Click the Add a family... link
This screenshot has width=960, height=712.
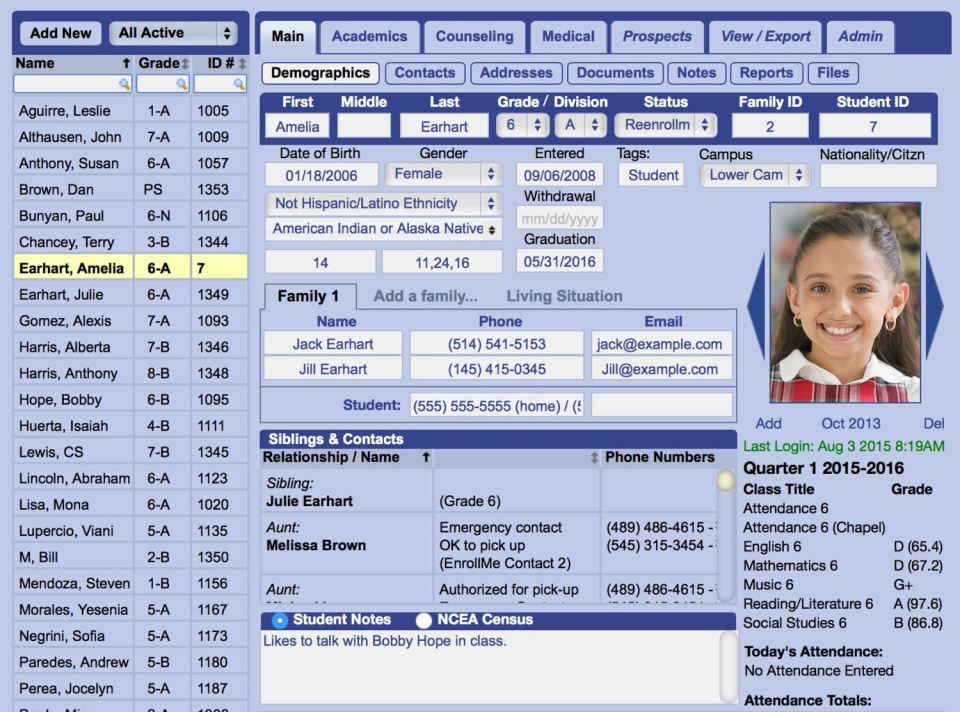pos(426,296)
